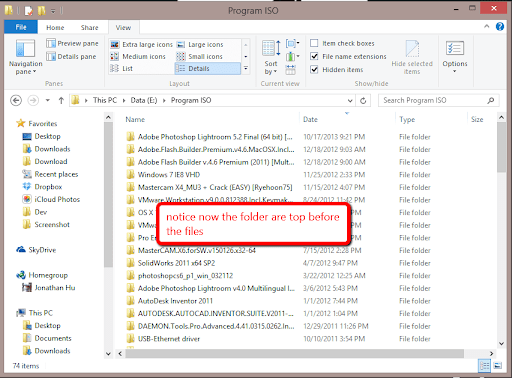Click the file list horizontal scrollbar thumb
This screenshot has height=378, width=512.
pyautogui.click(x=294, y=353)
